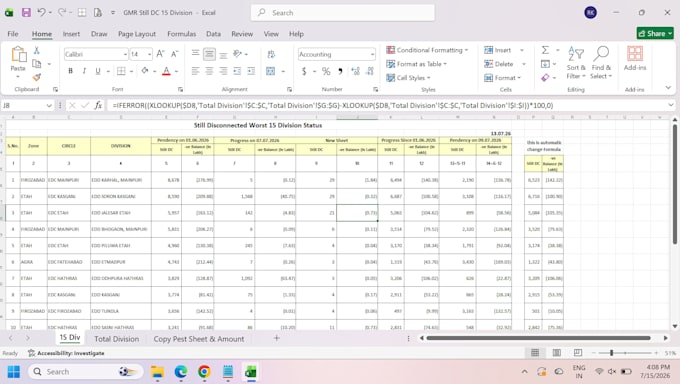Decrease font size with smaller A
Screen dimensions: 680x384
pyautogui.click(x=174, y=54)
